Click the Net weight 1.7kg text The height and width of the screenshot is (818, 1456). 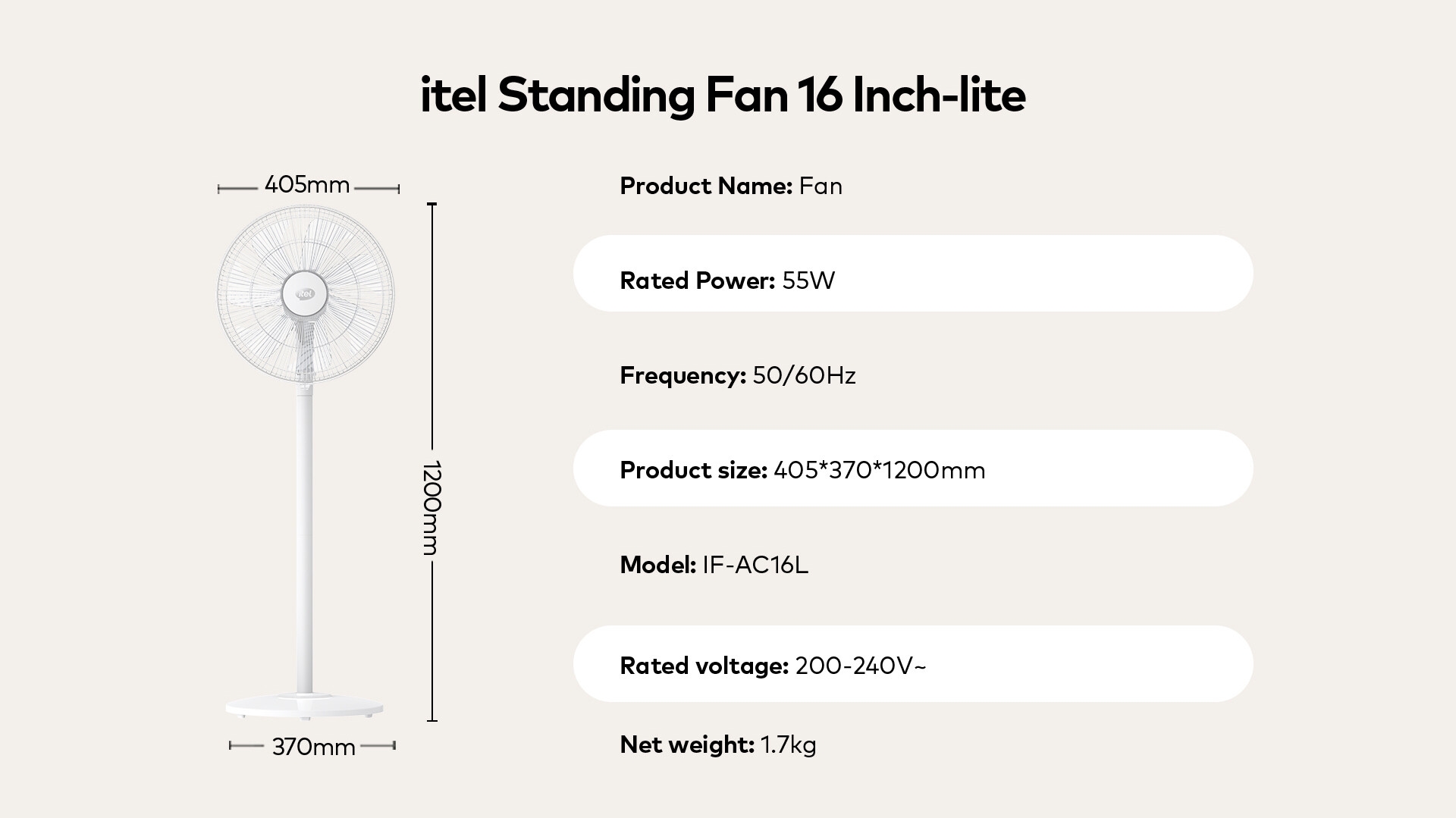point(718,744)
